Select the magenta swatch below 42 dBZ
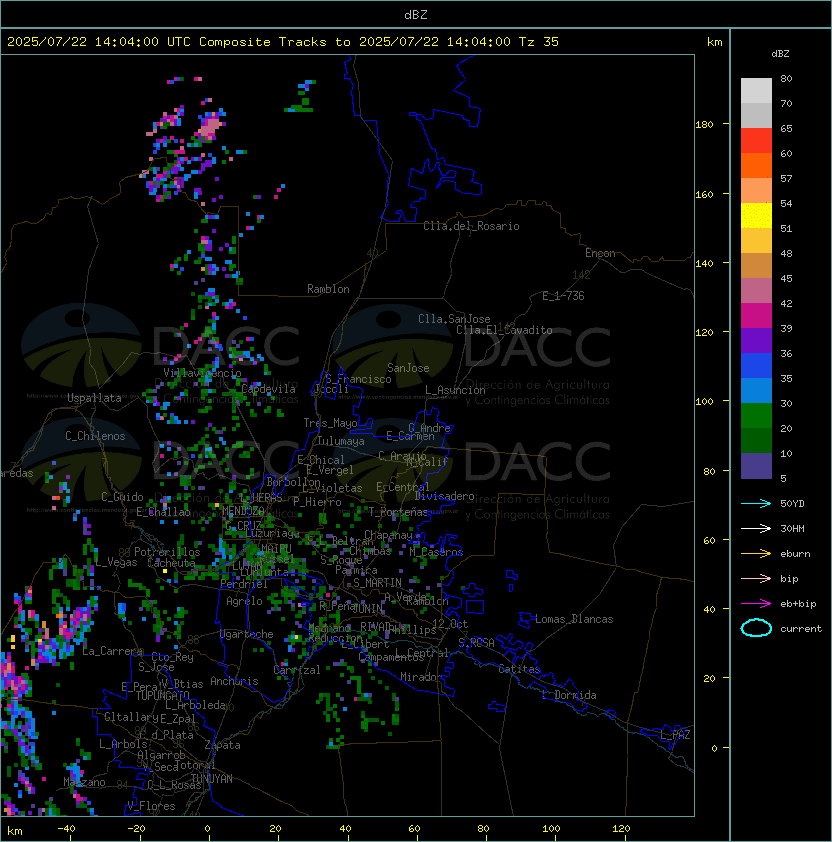 tap(756, 316)
